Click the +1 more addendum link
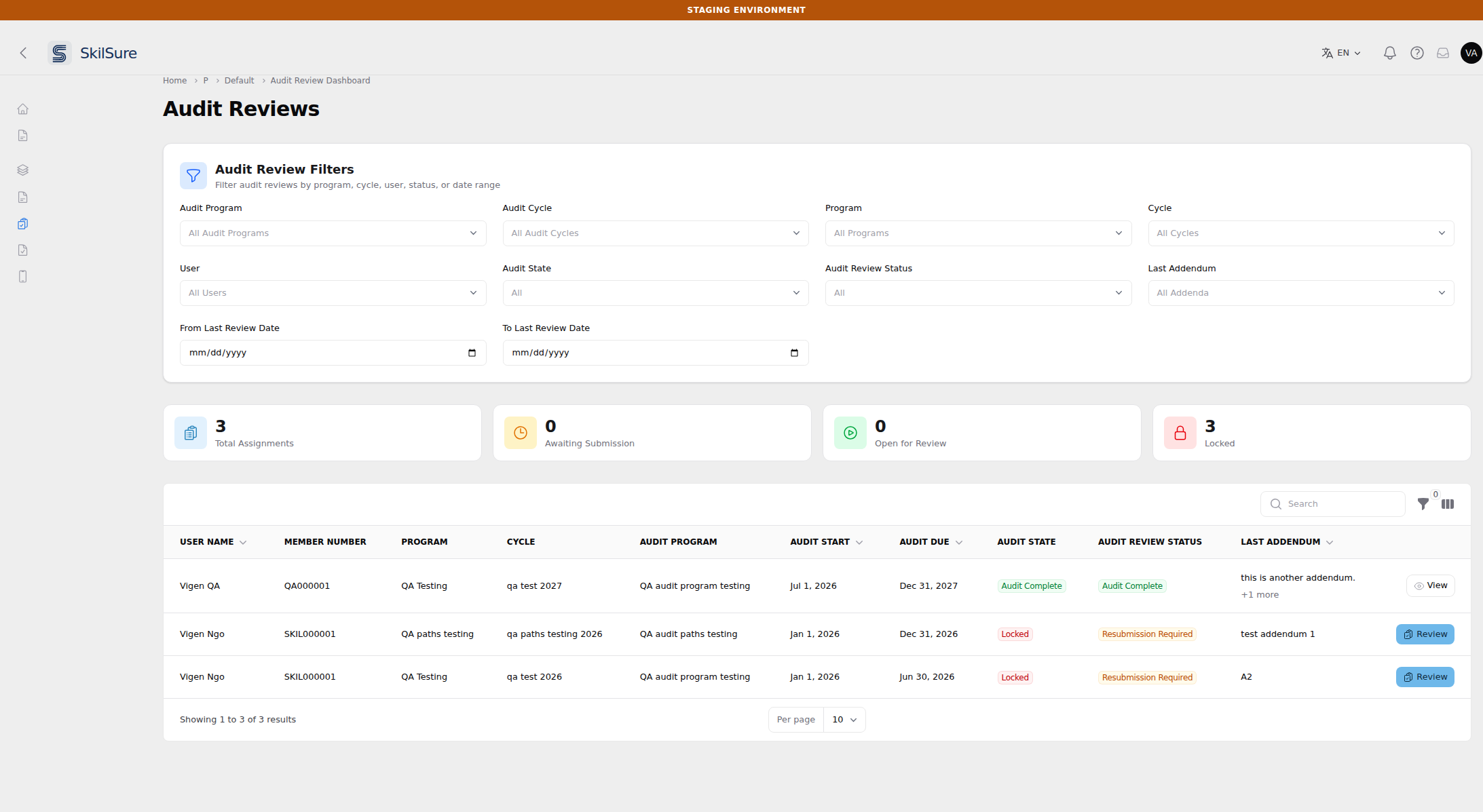 (1260, 595)
